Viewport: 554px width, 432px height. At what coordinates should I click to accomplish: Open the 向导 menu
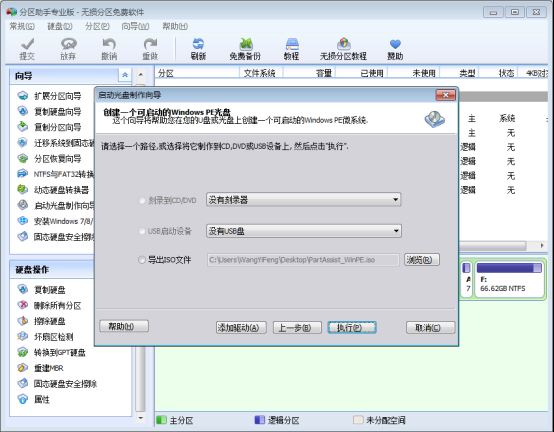tap(135, 26)
